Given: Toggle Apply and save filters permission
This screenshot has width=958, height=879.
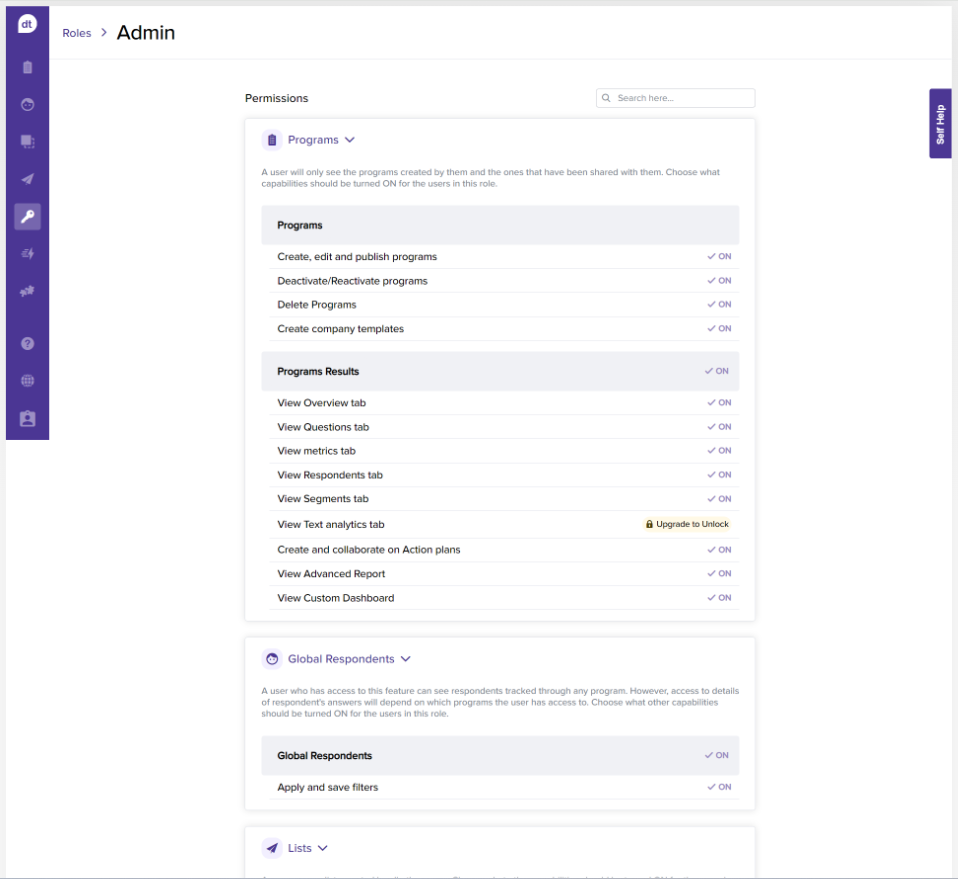Looking at the screenshot, I should [x=719, y=787].
